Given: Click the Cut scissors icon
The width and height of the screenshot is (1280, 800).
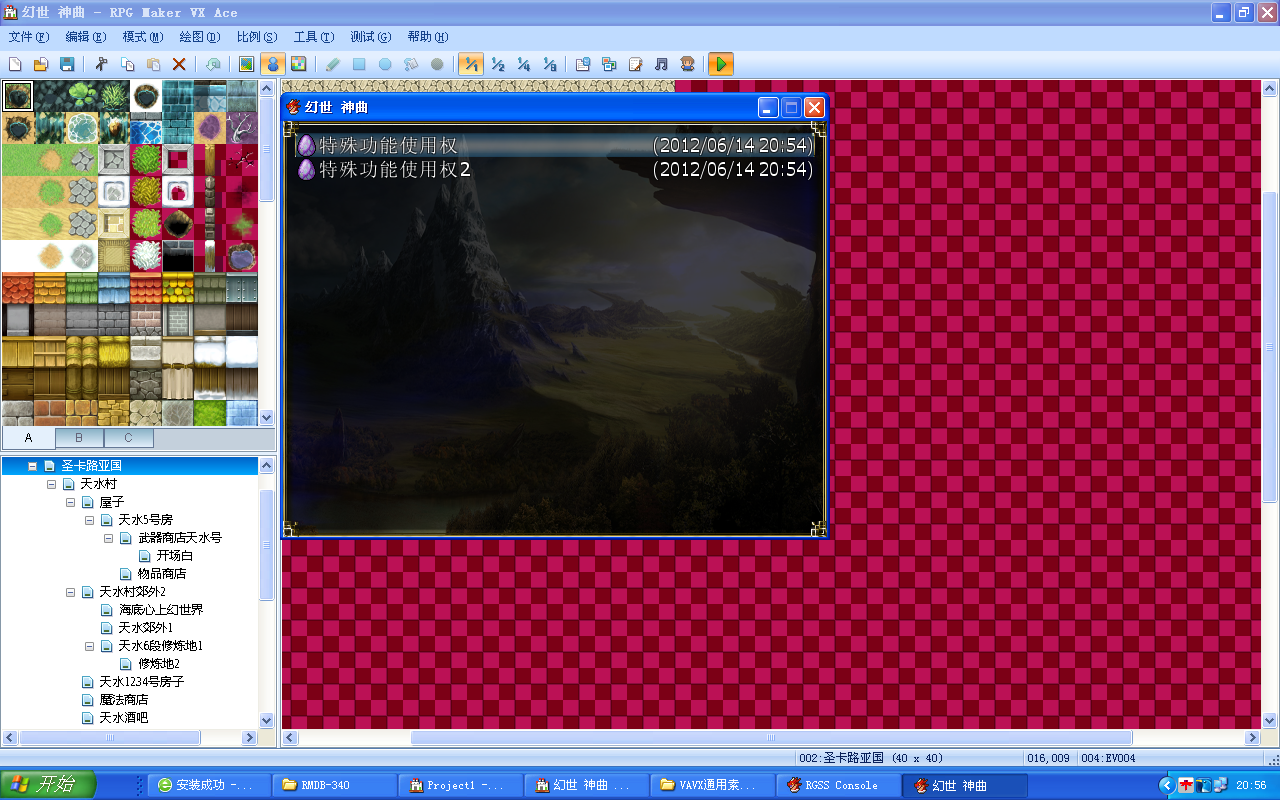Looking at the screenshot, I should pyautogui.click(x=101, y=64).
